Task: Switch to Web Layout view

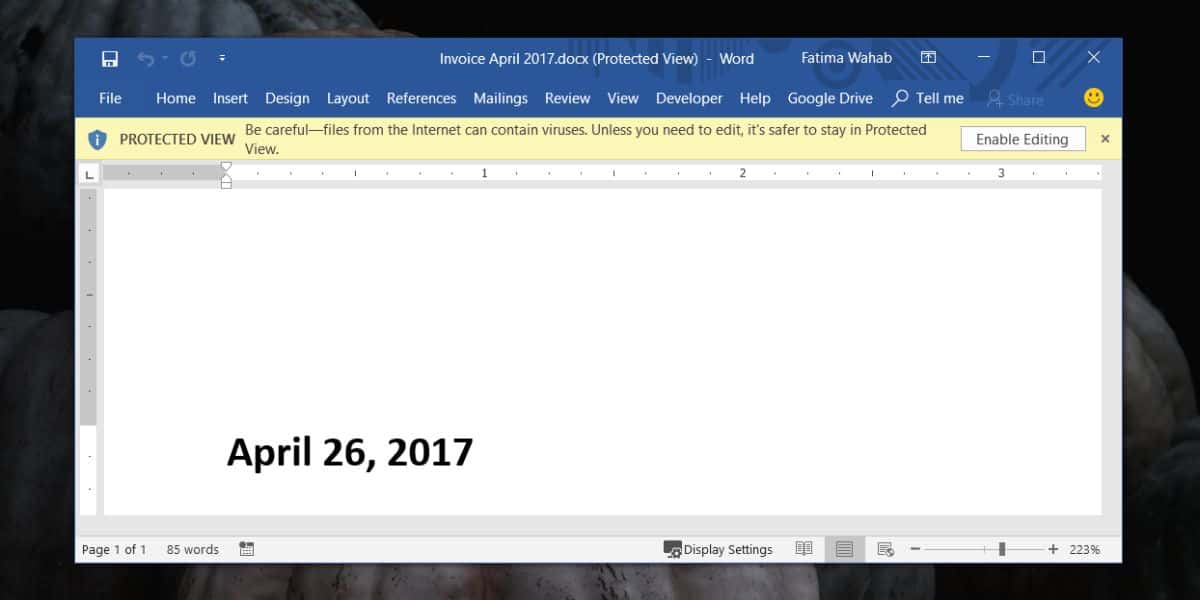Action: click(x=884, y=548)
